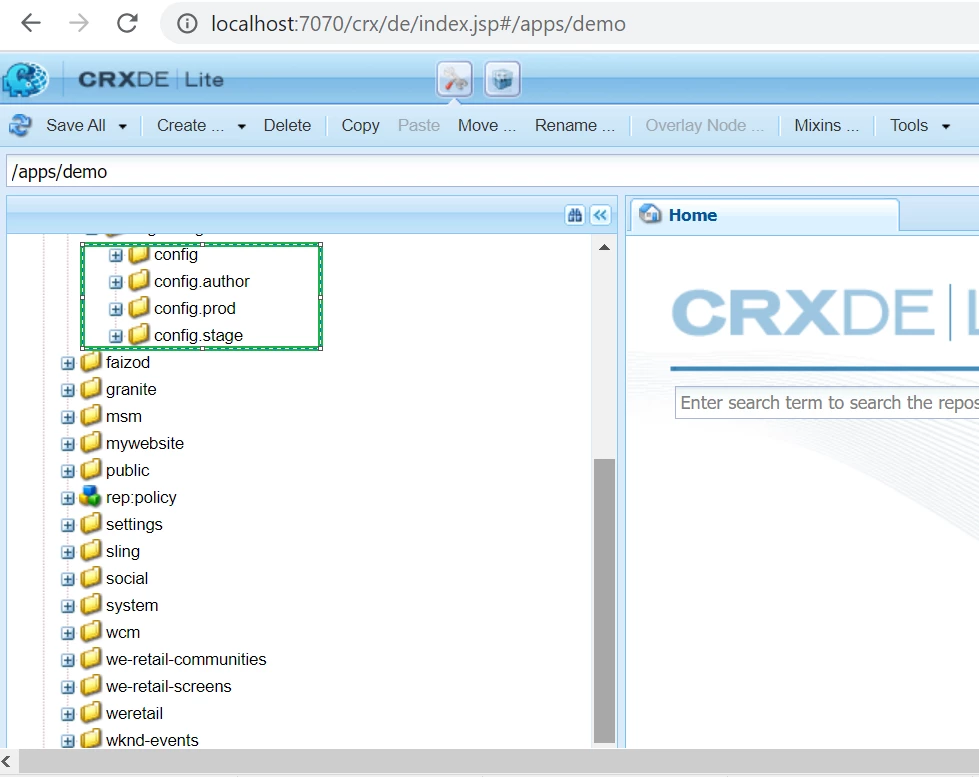Select the weretail tree label

134,713
